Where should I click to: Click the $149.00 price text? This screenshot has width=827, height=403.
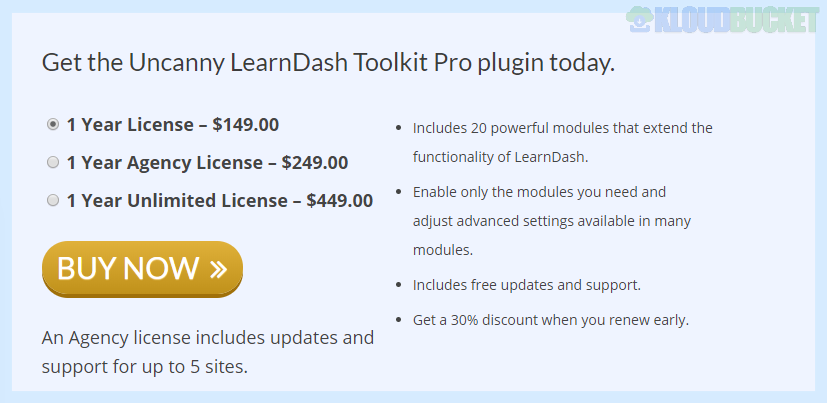click(246, 125)
